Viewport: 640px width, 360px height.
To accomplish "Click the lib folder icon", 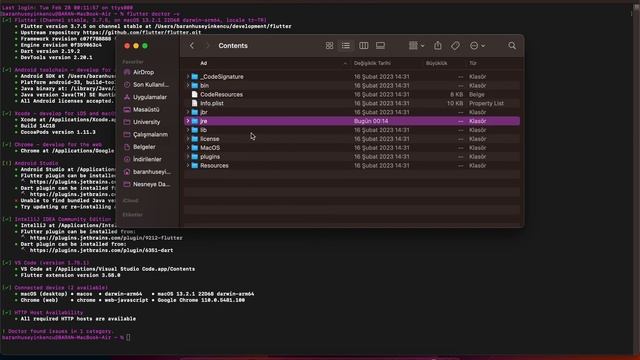I will click(195, 130).
